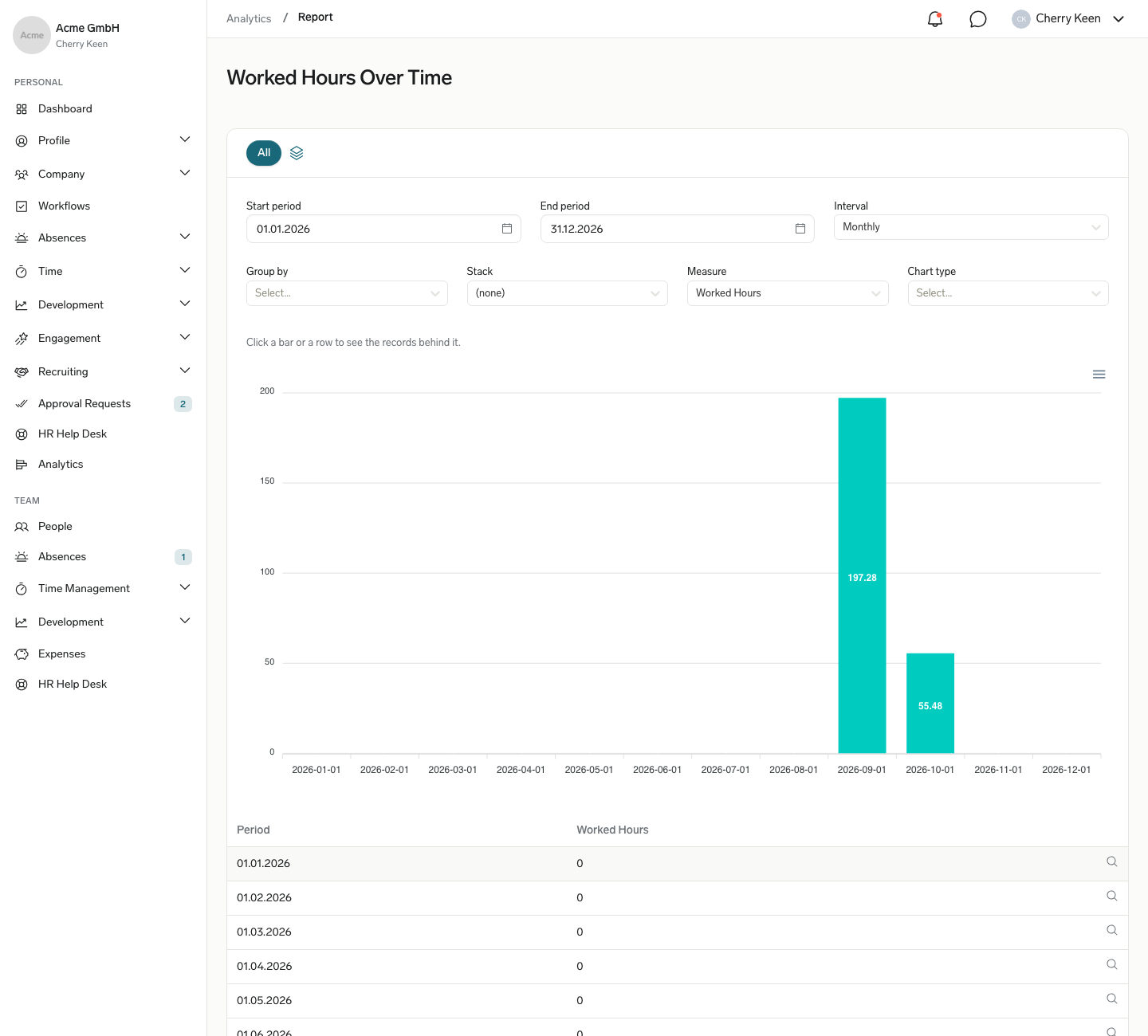Open Dashboard in the sidebar
The image size is (1148, 1036).
click(x=65, y=109)
